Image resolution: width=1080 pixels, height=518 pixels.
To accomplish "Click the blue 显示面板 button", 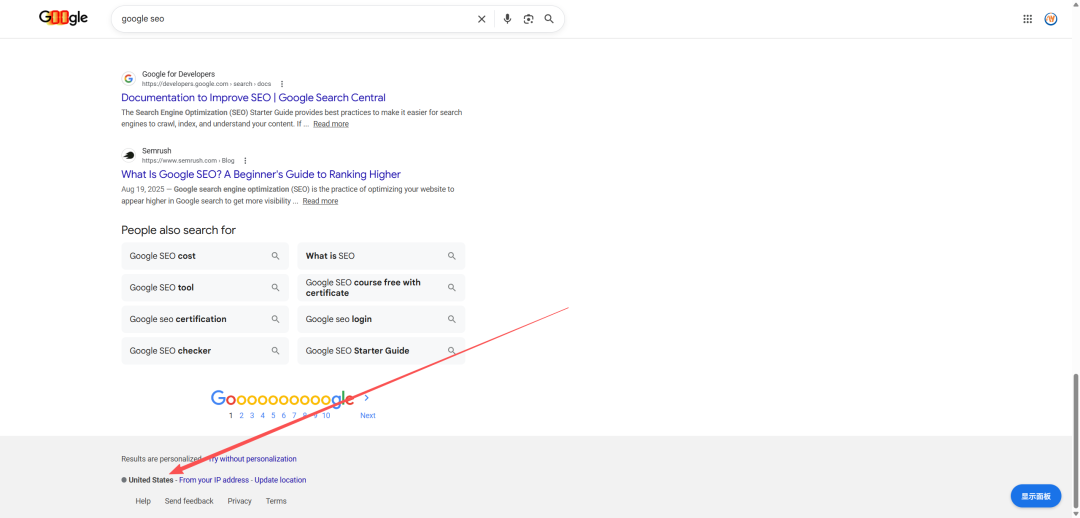I will point(1036,496).
